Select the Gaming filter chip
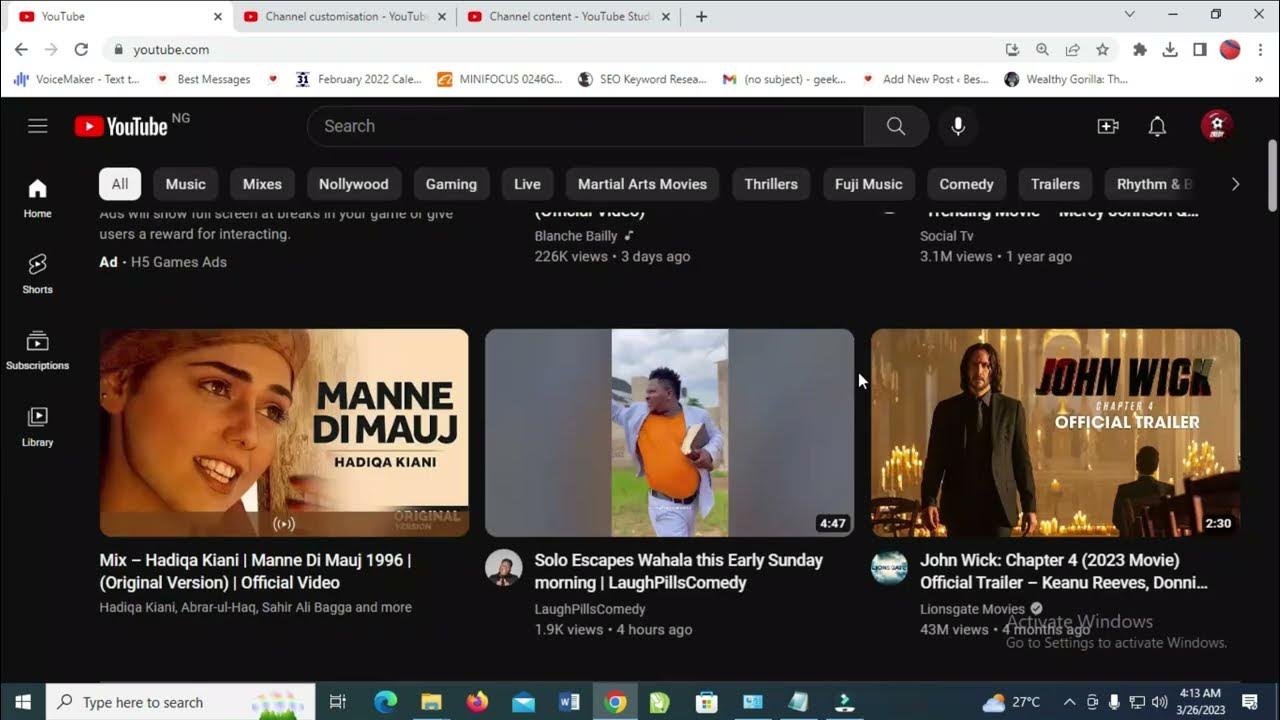 (x=451, y=184)
